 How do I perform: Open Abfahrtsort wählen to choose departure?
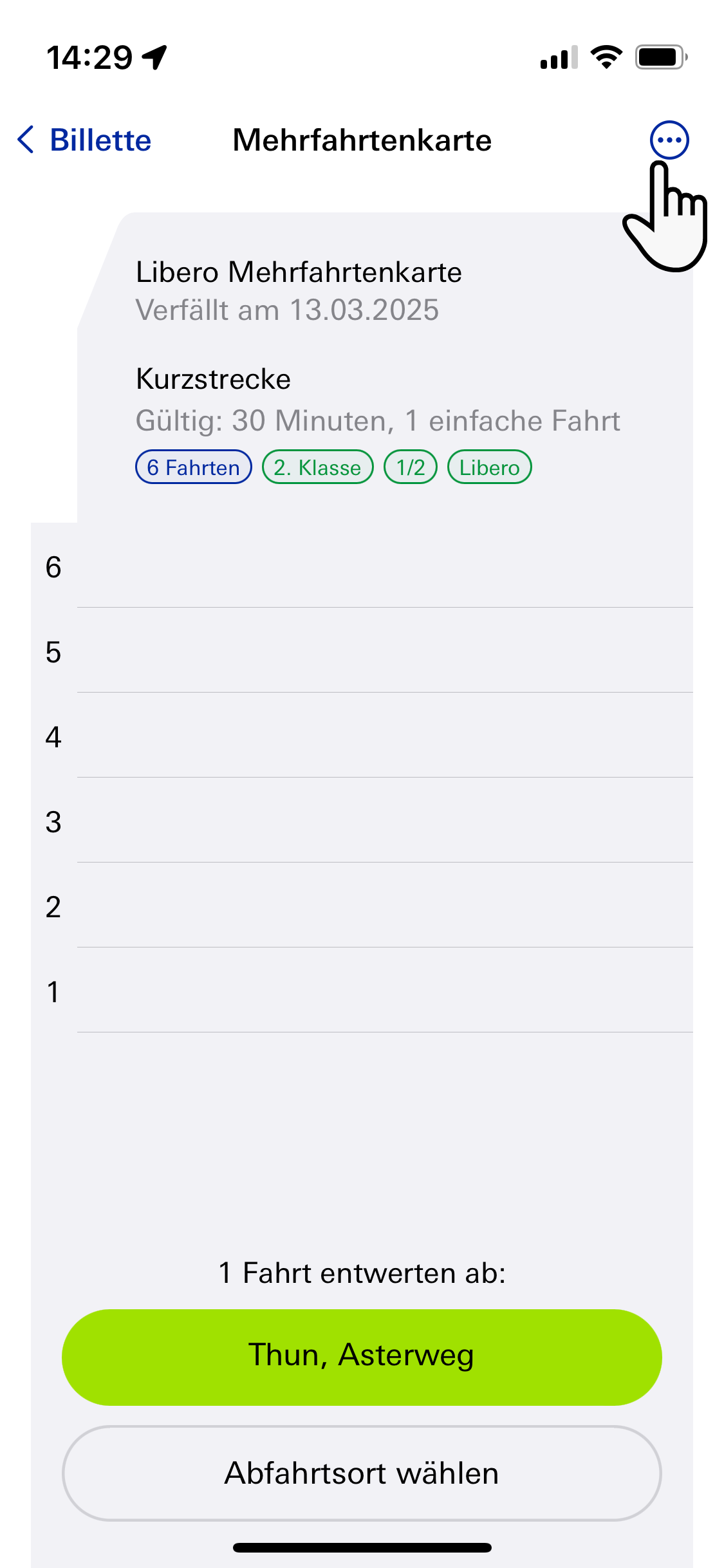tap(362, 1473)
